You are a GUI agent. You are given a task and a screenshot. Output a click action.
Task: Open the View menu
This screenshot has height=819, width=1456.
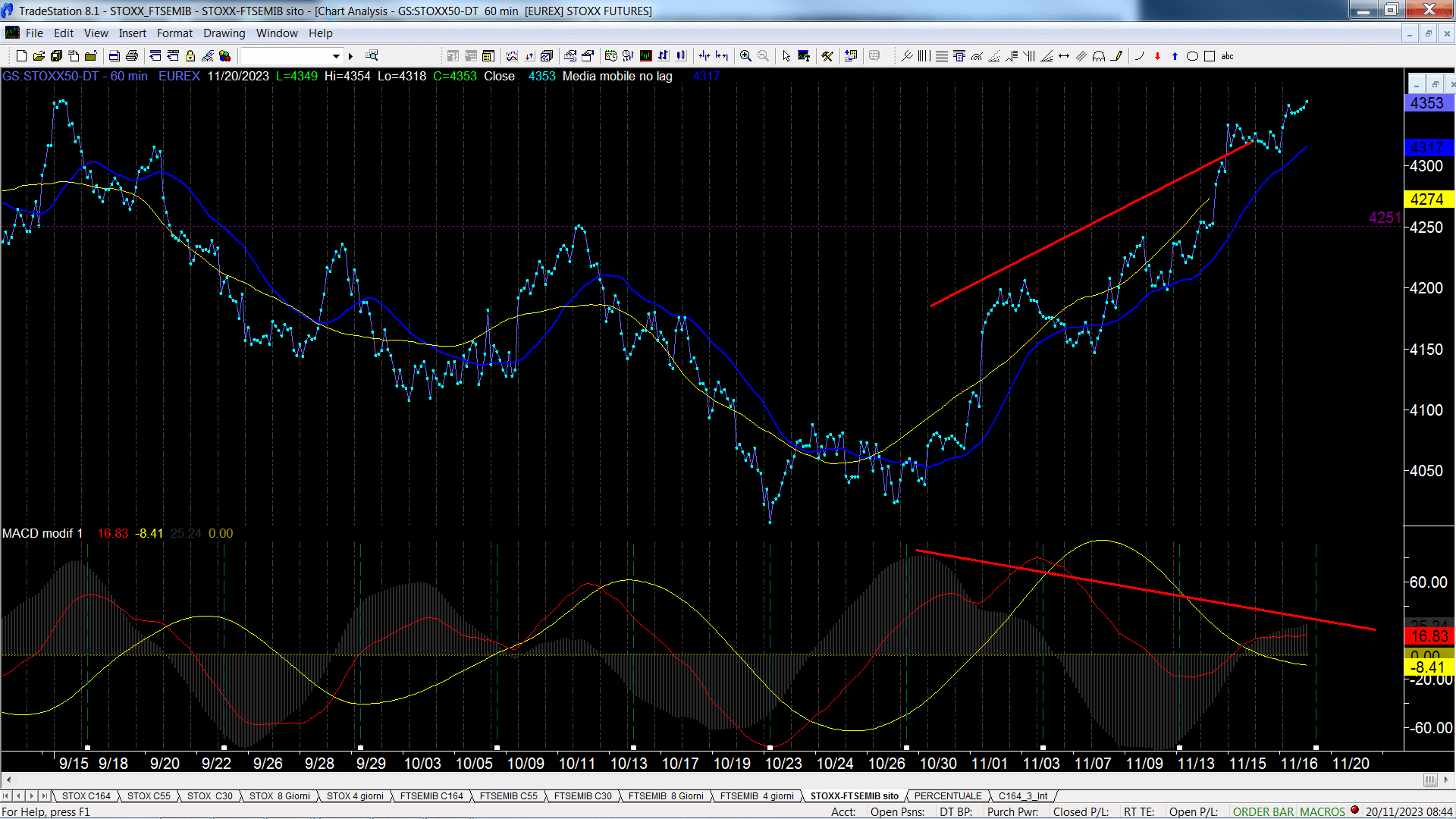click(x=96, y=33)
